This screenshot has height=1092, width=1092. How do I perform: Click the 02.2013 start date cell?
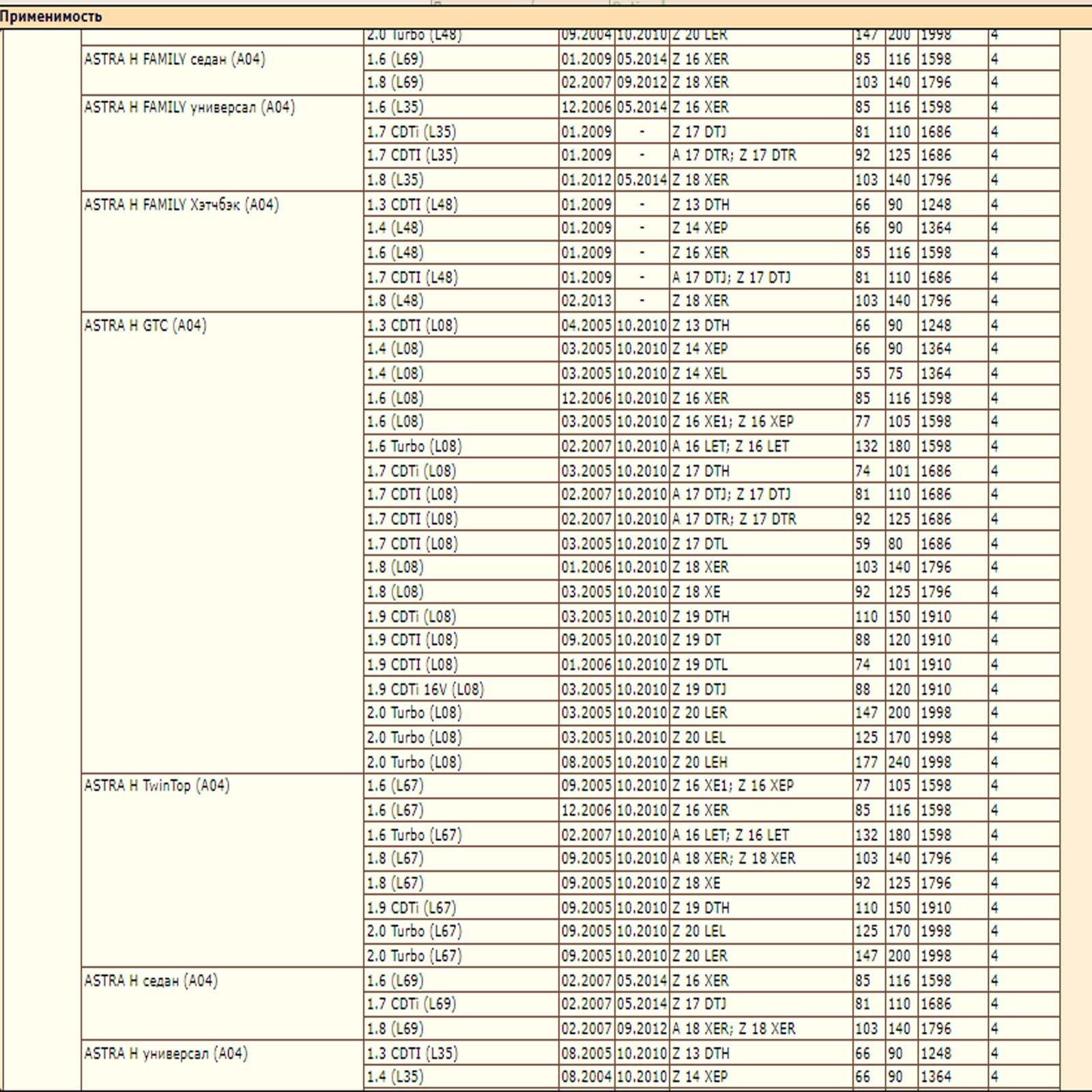587,300
